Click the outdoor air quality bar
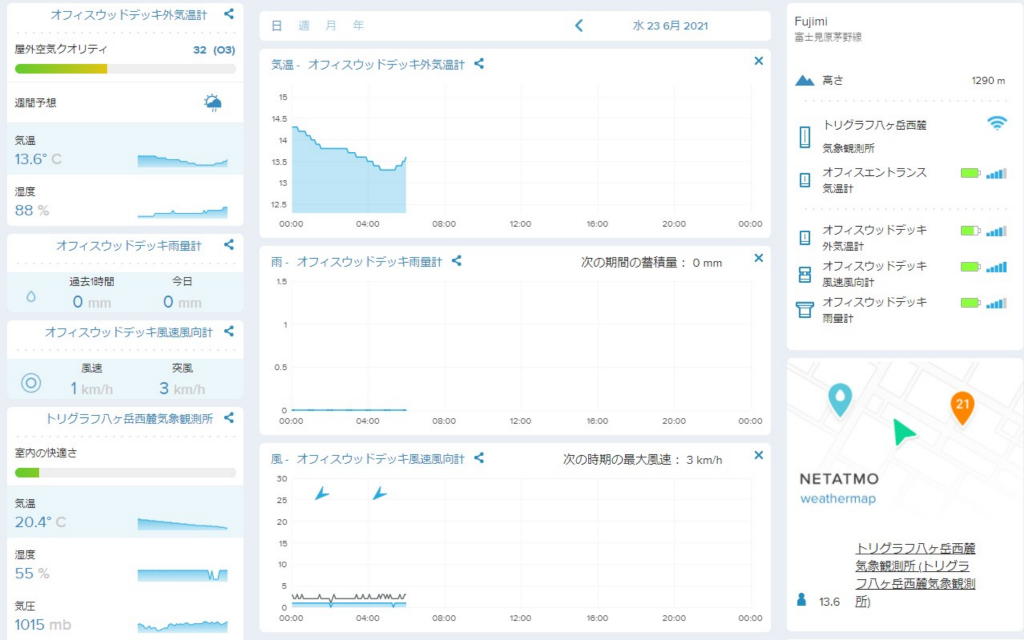1024x640 pixels. pyautogui.click(x=125, y=69)
